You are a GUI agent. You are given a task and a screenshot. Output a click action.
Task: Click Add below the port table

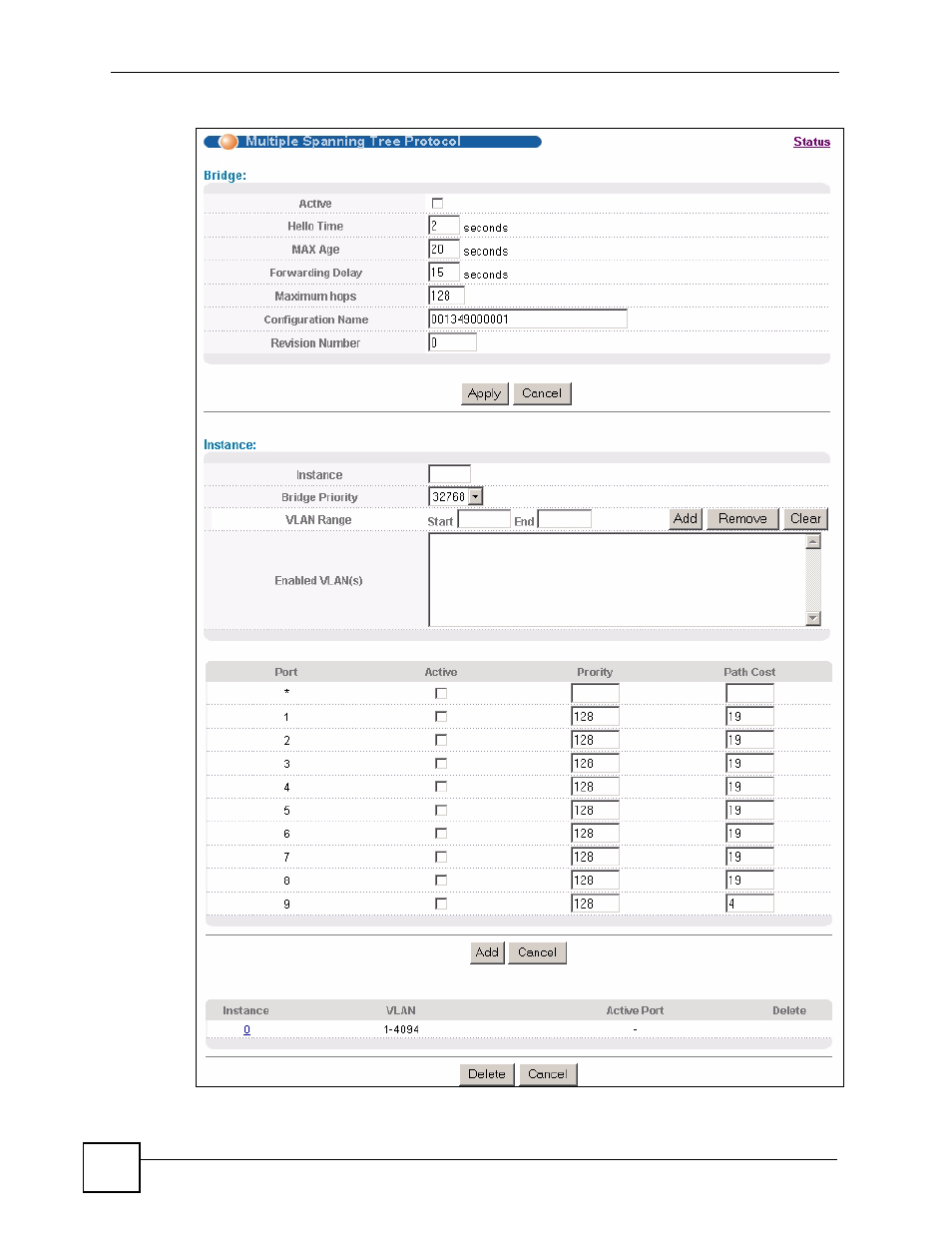click(487, 952)
